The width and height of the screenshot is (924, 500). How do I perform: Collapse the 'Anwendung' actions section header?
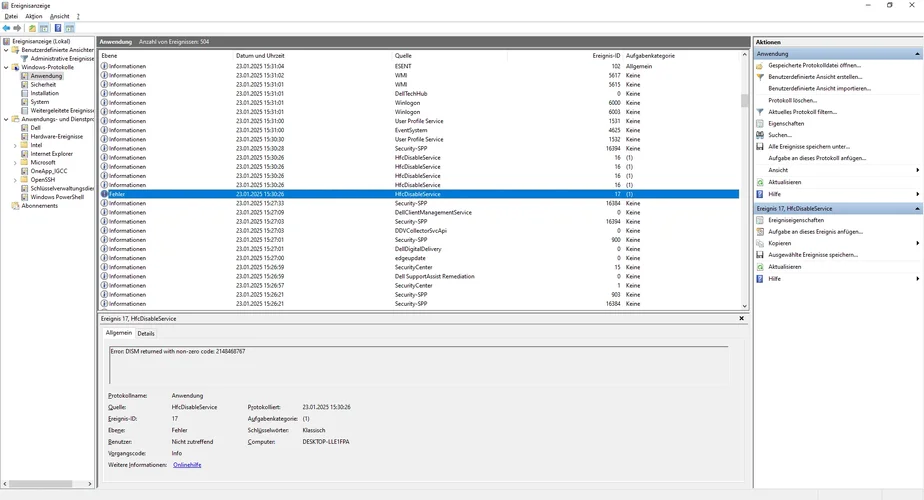click(917, 54)
